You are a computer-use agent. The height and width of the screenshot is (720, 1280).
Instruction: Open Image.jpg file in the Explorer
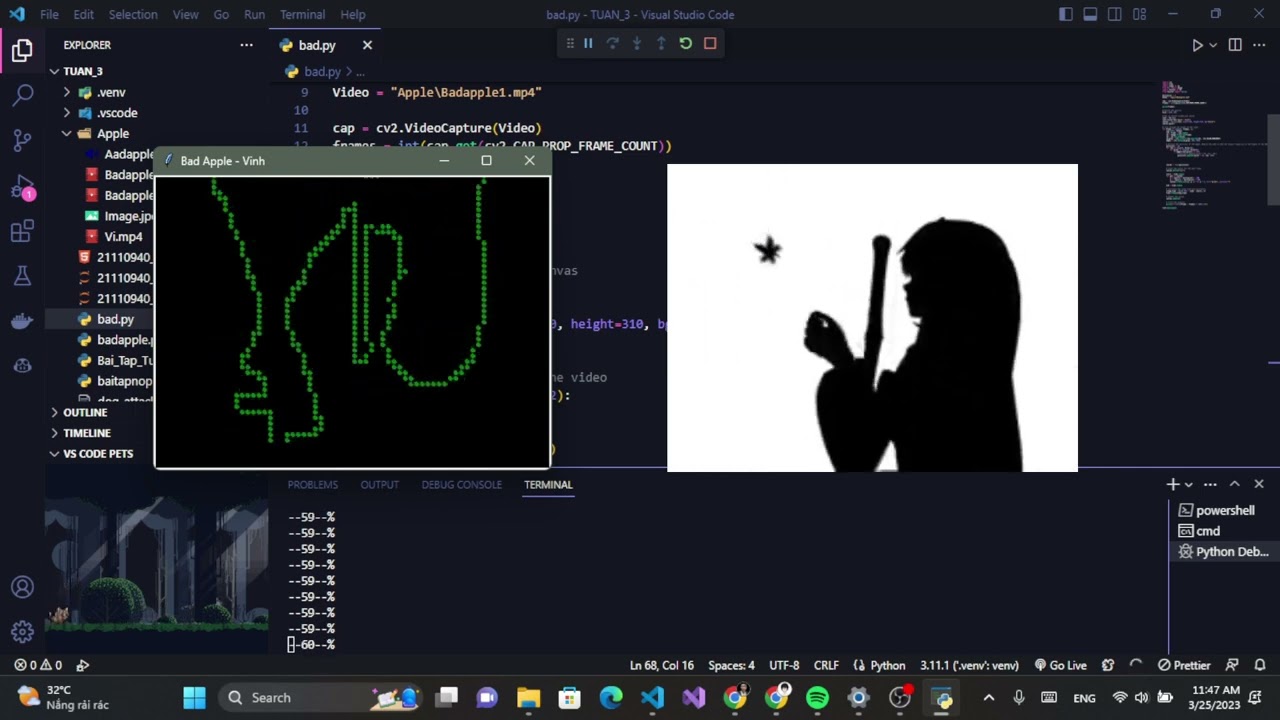[128, 216]
